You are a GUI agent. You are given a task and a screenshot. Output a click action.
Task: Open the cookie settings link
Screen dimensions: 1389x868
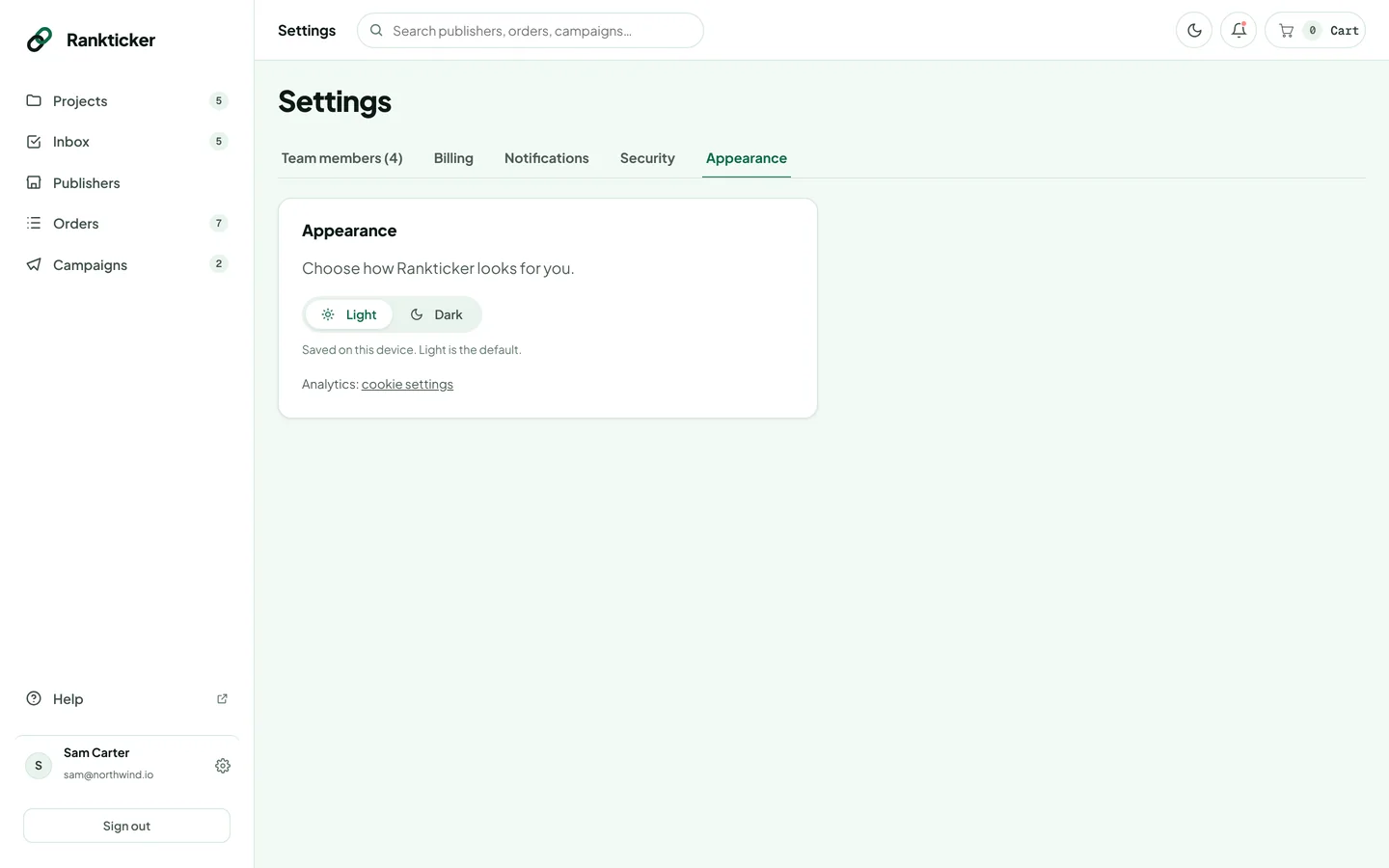[407, 385]
